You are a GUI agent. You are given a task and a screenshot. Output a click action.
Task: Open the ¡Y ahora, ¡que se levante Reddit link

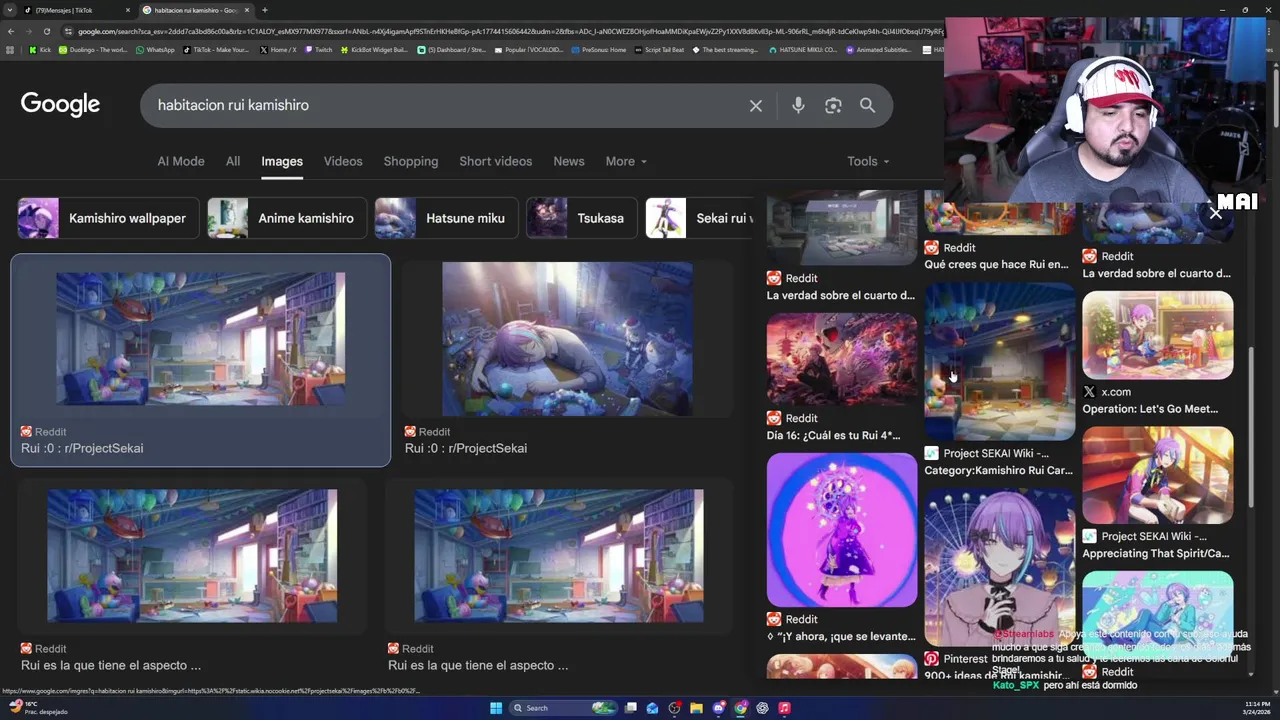(841, 636)
